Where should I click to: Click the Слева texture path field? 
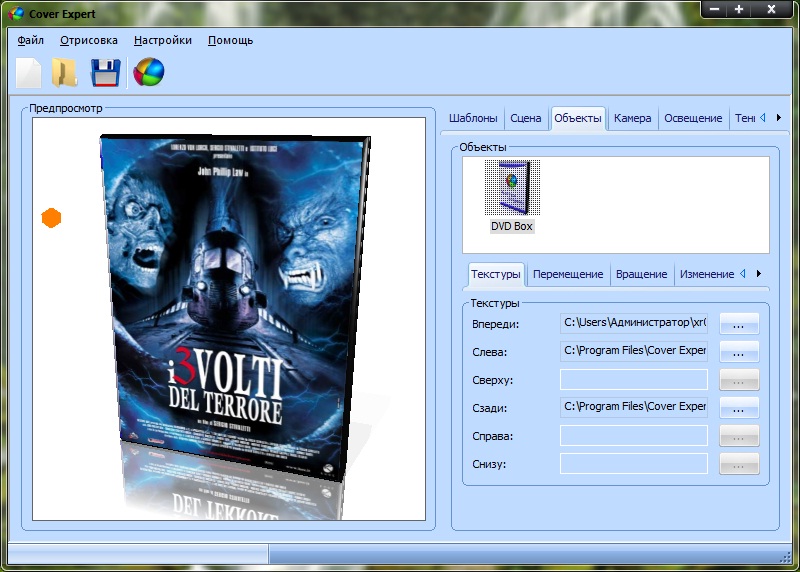pyautogui.click(x=634, y=351)
